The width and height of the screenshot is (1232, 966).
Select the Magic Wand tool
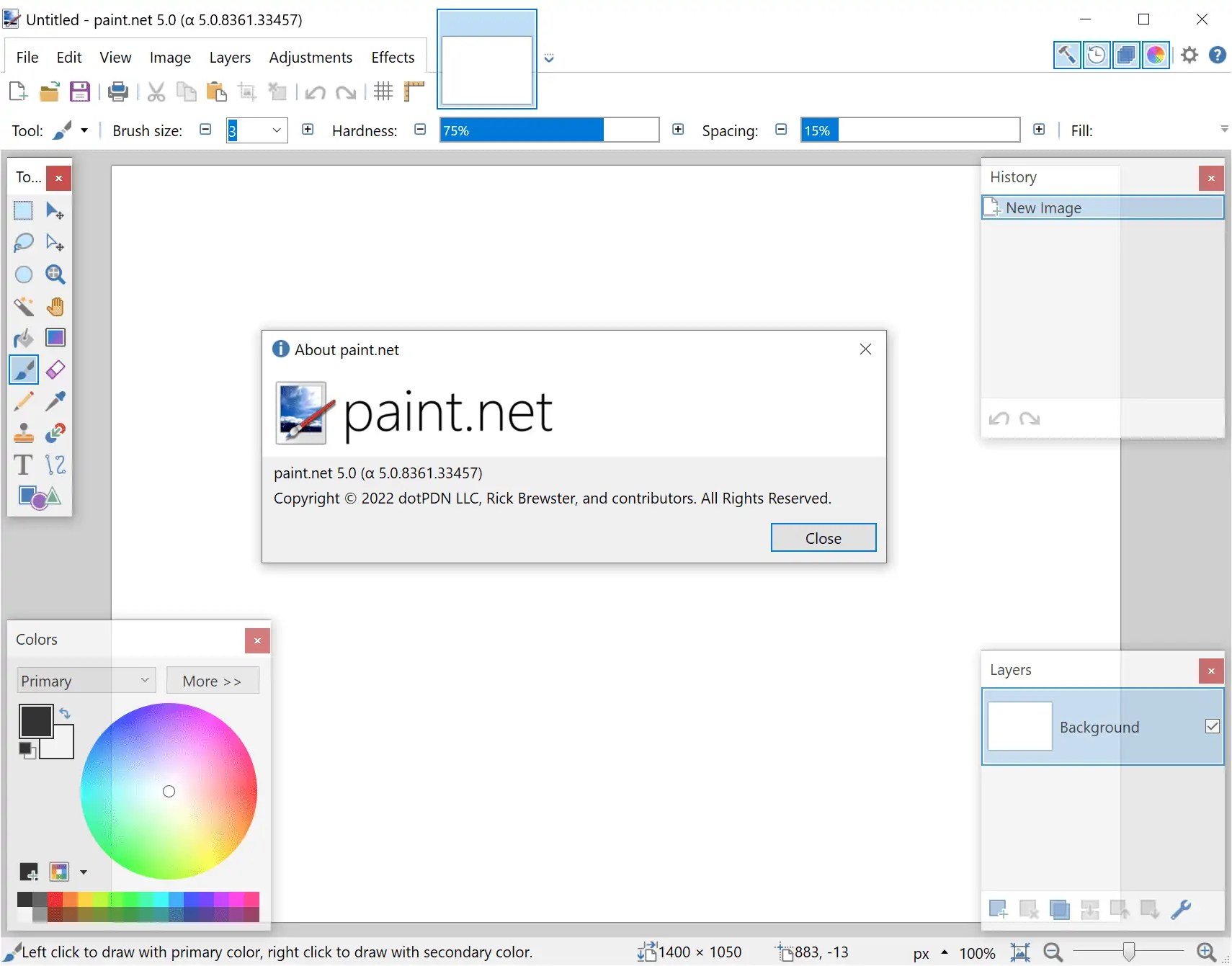[24, 306]
